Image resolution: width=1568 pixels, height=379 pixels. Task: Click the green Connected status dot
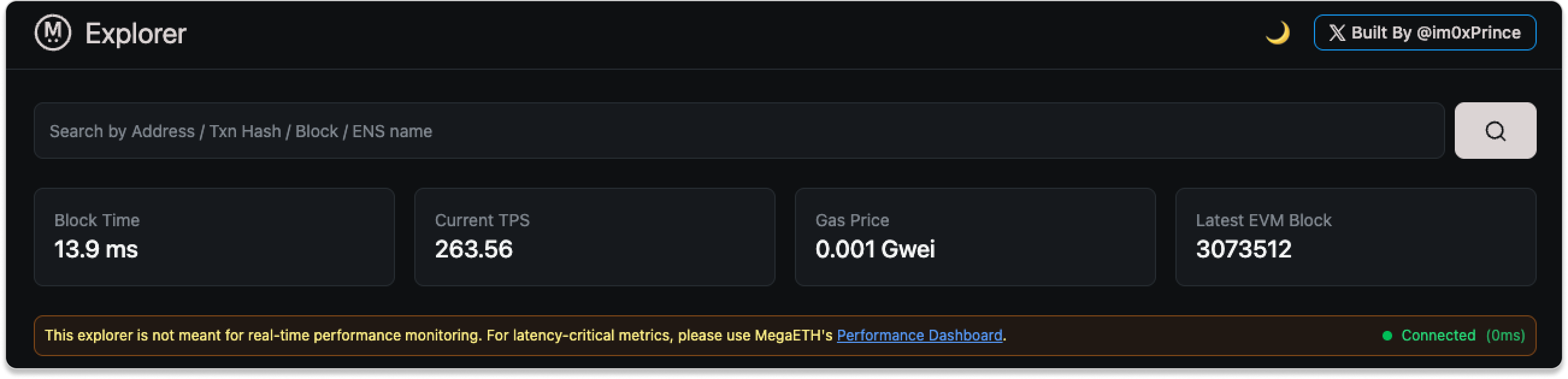pyautogui.click(x=1387, y=336)
